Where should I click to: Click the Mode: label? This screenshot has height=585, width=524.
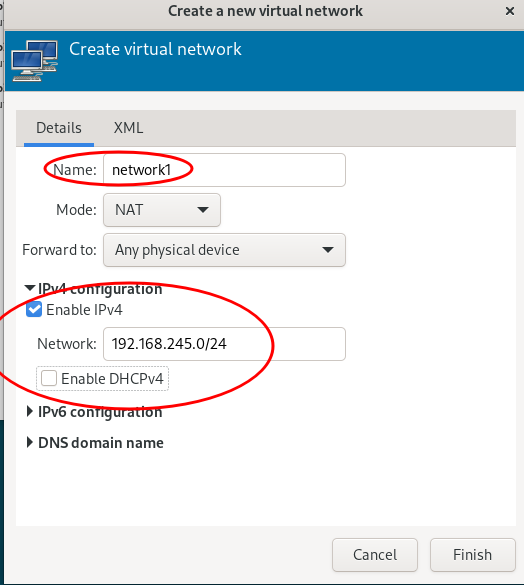click(77, 210)
